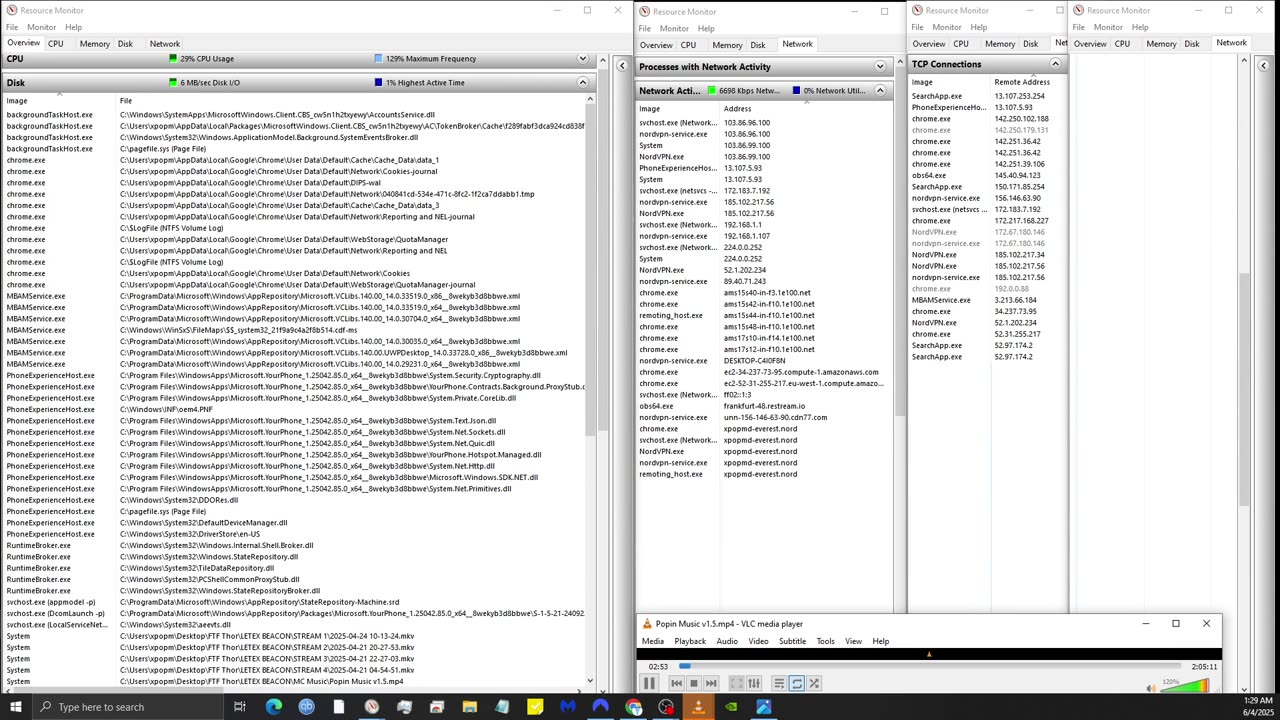Open File Explorer from taskbar
Image resolution: width=1280 pixels, height=720 pixels.
pyautogui.click(x=469, y=707)
